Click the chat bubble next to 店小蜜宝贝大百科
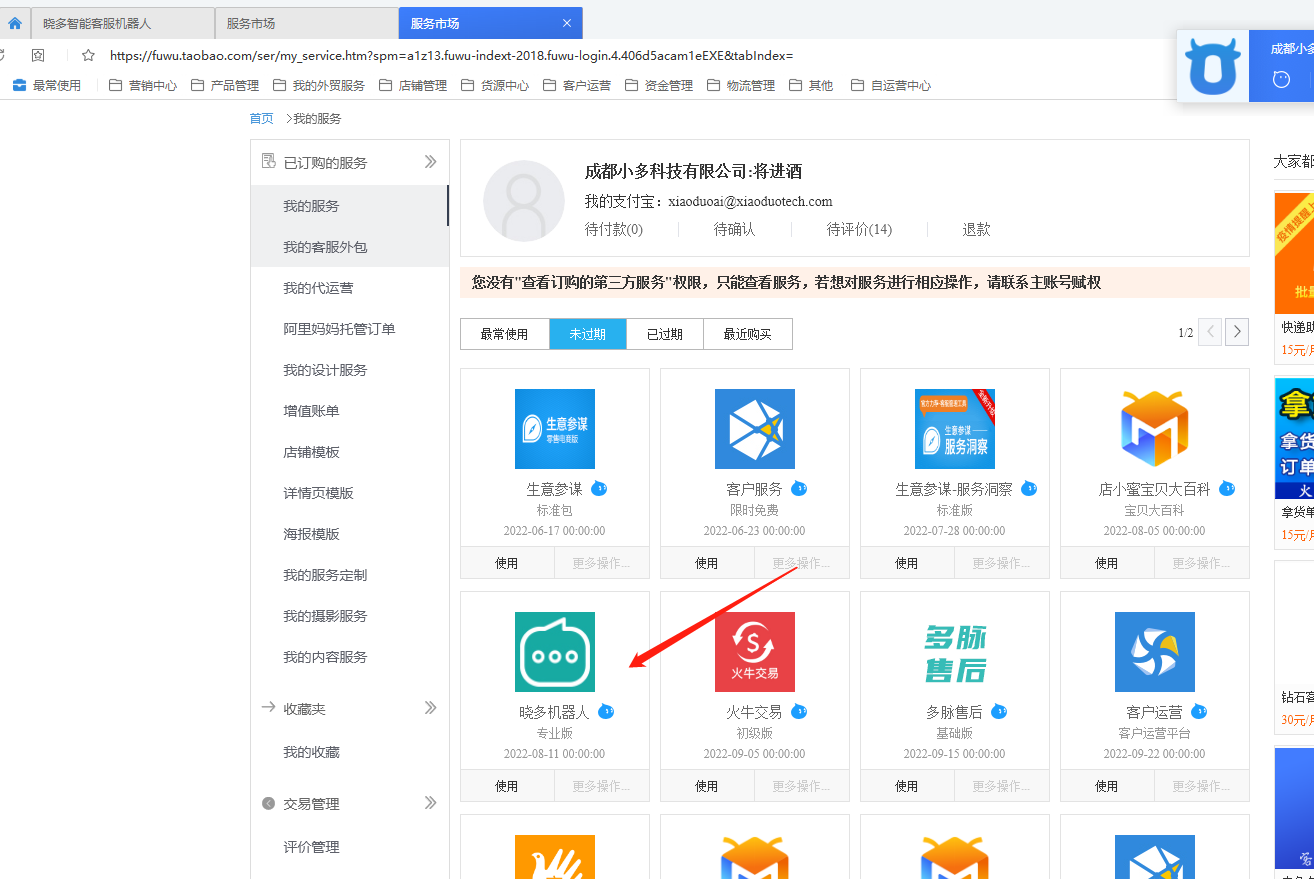Image resolution: width=1314 pixels, height=879 pixels. pyautogui.click(x=1227, y=488)
